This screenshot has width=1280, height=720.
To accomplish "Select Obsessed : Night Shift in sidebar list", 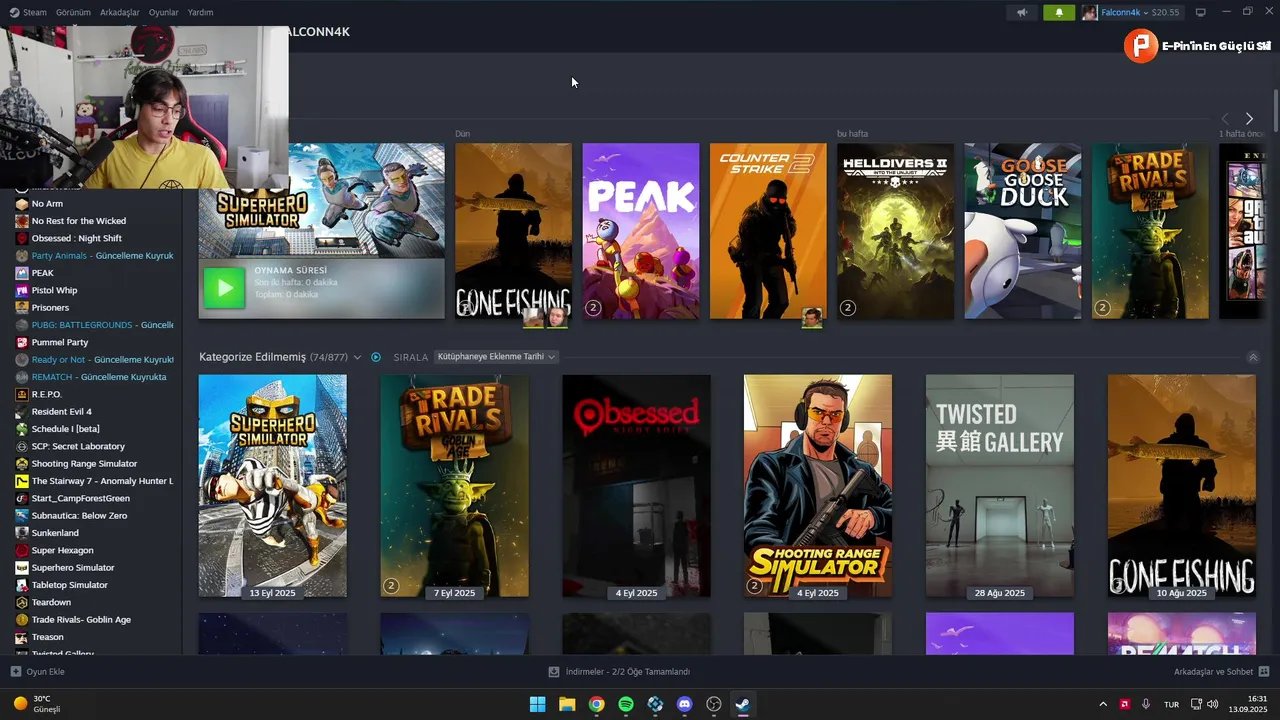I will tap(76, 238).
